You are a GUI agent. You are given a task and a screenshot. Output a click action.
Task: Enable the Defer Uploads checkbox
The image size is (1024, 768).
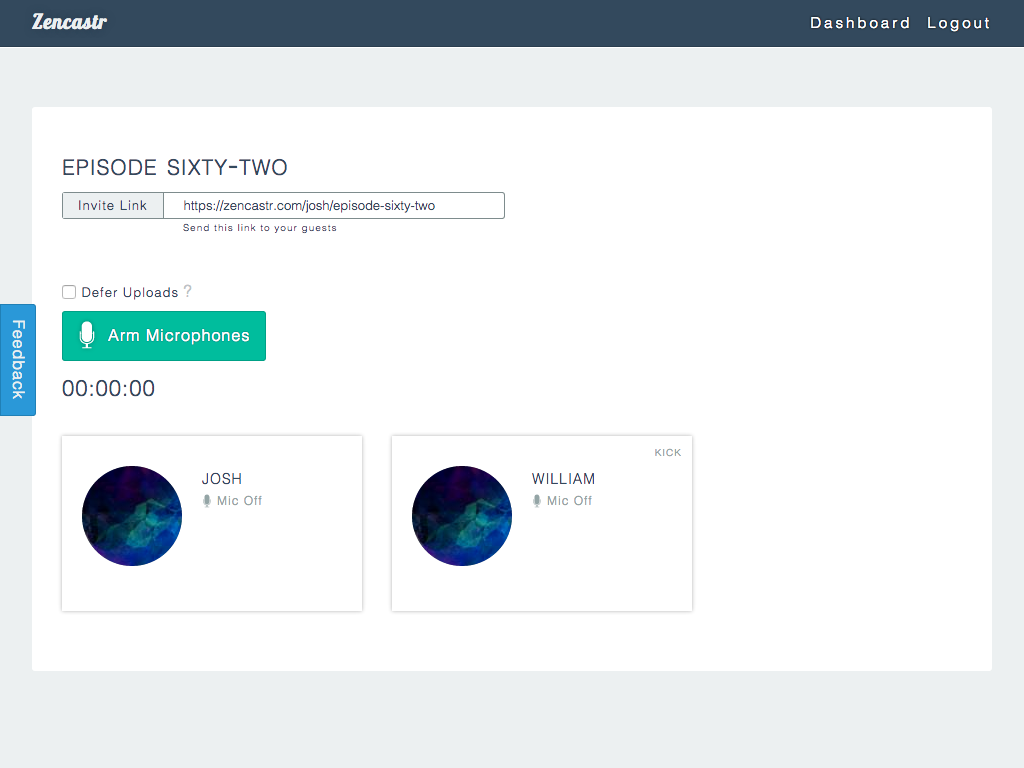coord(69,292)
